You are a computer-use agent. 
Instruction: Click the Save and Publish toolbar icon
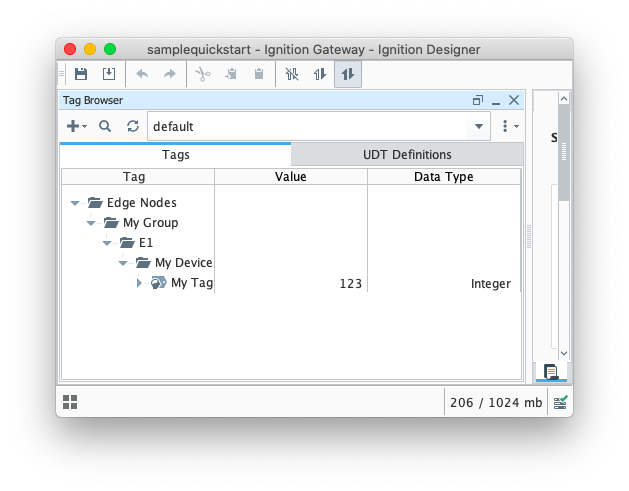pos(108,74)
